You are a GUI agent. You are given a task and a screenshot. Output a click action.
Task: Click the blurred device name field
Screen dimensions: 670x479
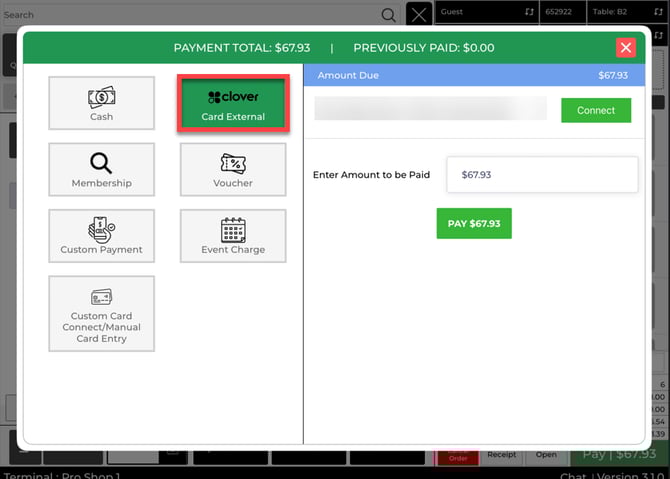(x=430, y=109)
